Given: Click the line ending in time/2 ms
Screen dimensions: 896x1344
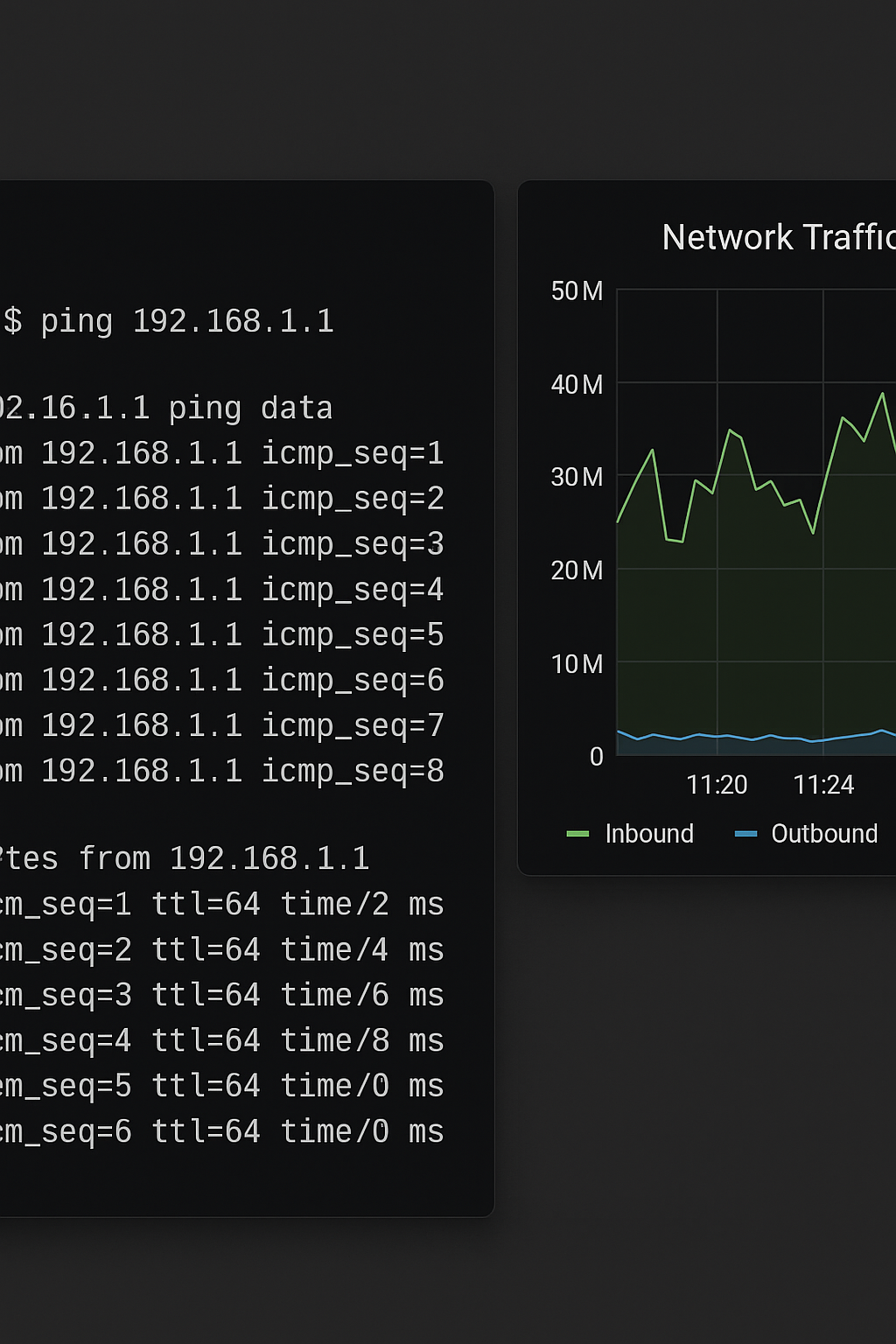Looking at the screenshot, I should 222,905.
